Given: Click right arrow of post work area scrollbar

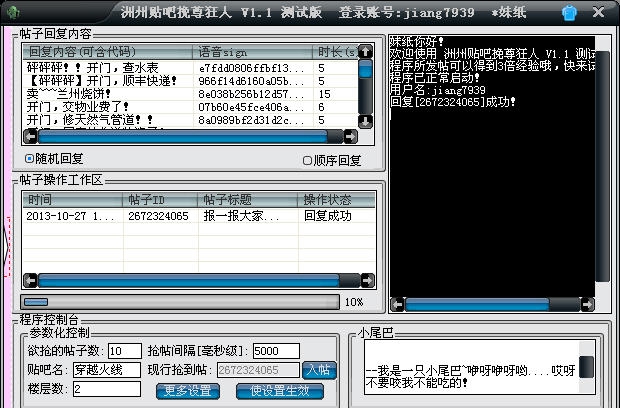Looking at the screenshot, I should click(x=367, y=280).
